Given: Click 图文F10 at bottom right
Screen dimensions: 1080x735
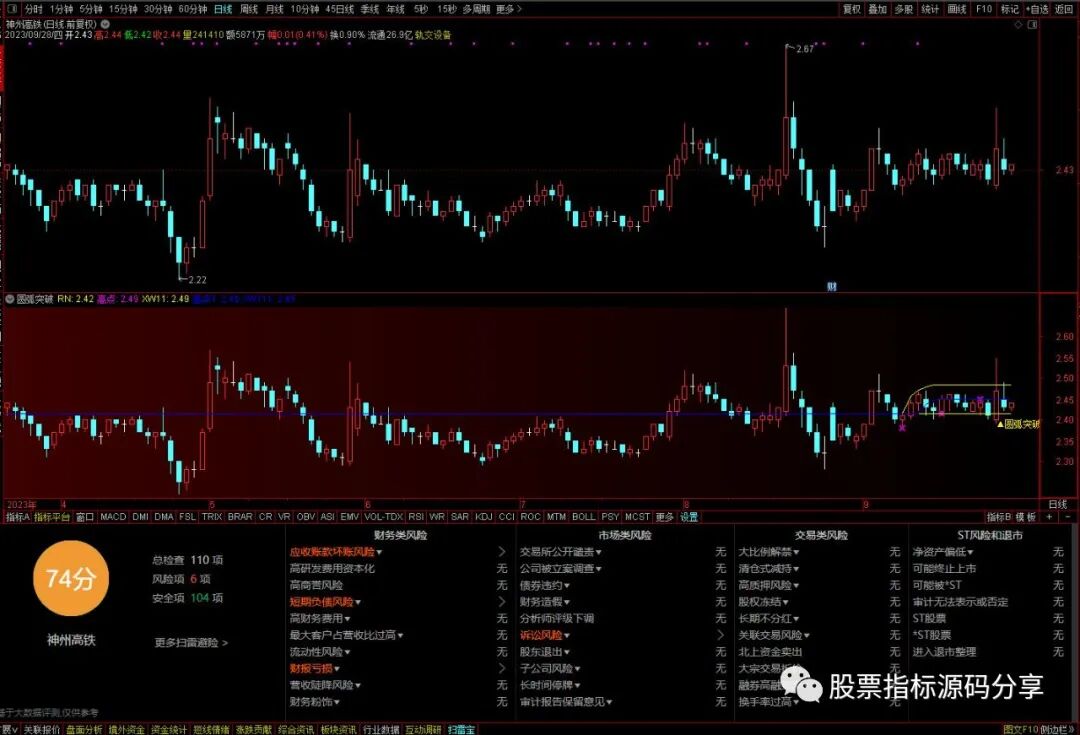Looking at the screenshot, I should click(1020, 729).
